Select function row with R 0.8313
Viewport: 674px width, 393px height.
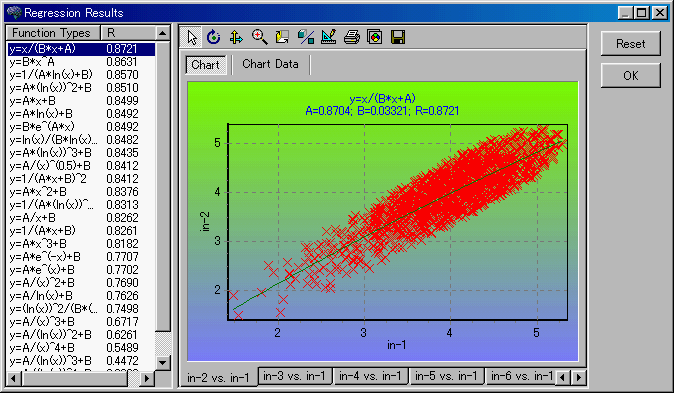pos(81,205)
